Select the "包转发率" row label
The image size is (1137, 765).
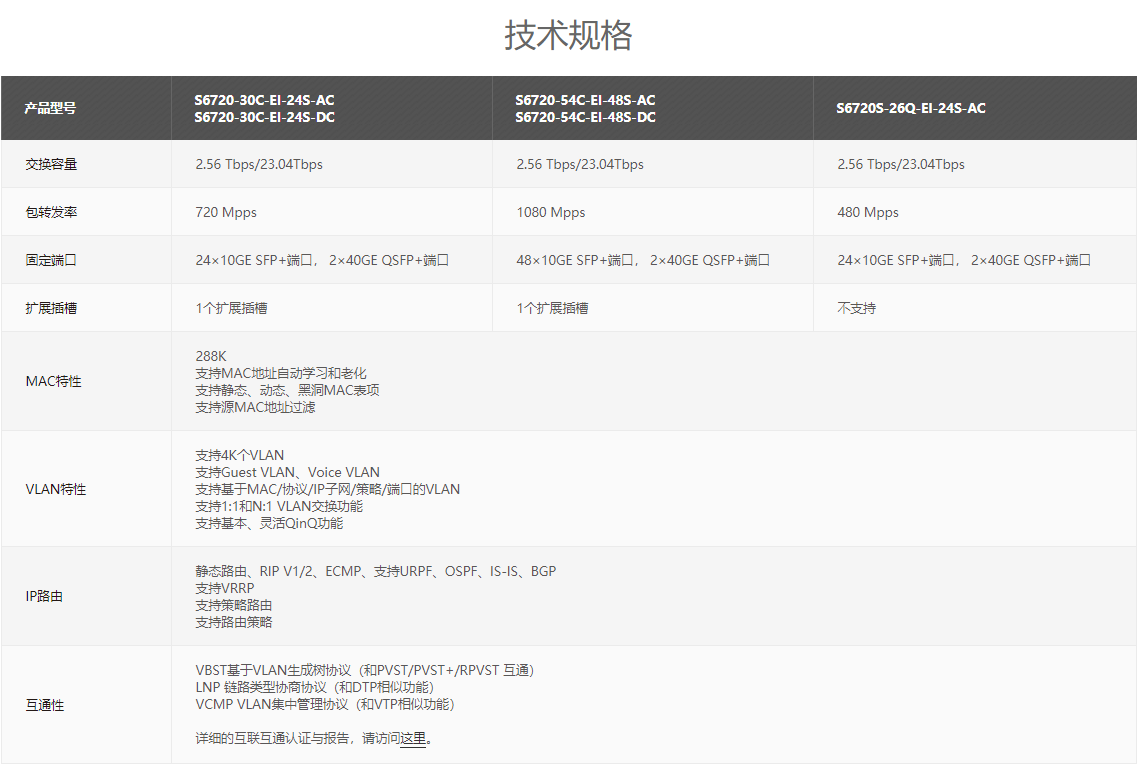(x=51, y=212)
